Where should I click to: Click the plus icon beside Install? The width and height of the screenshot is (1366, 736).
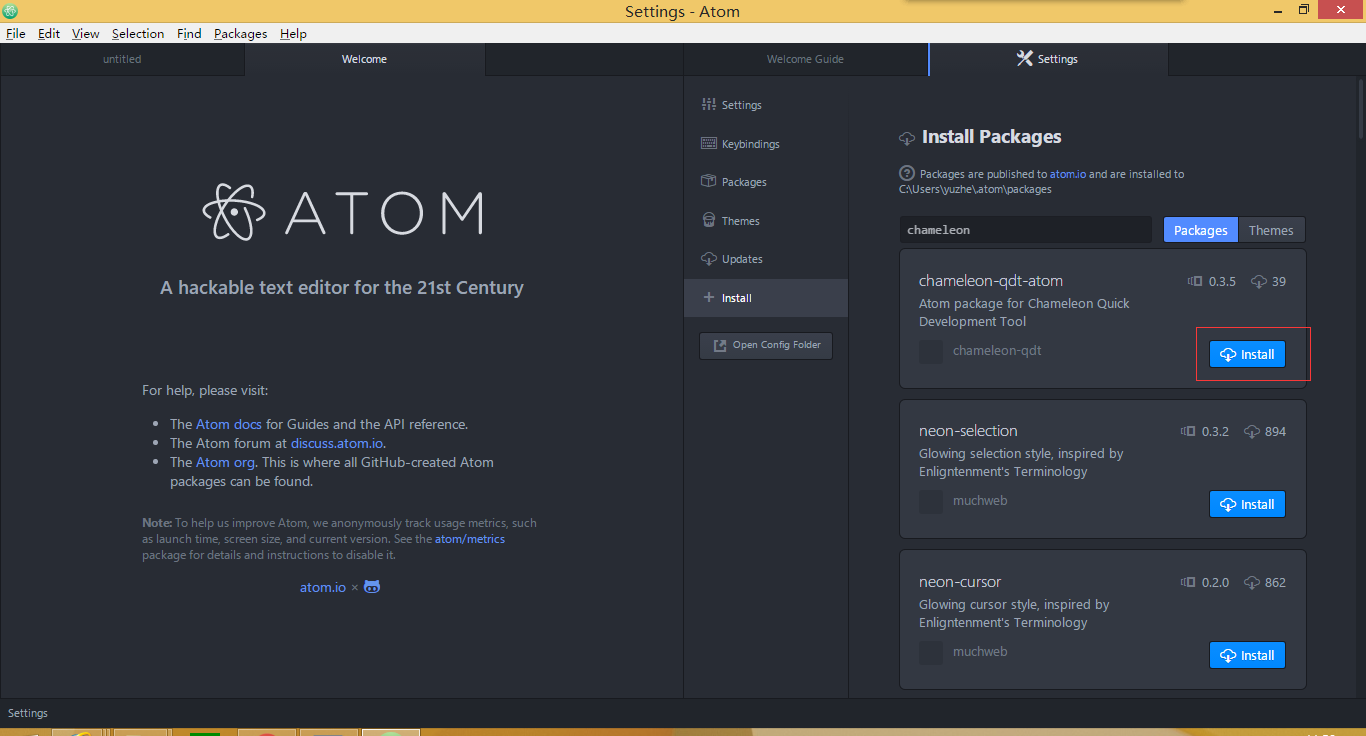click(709, 297)
